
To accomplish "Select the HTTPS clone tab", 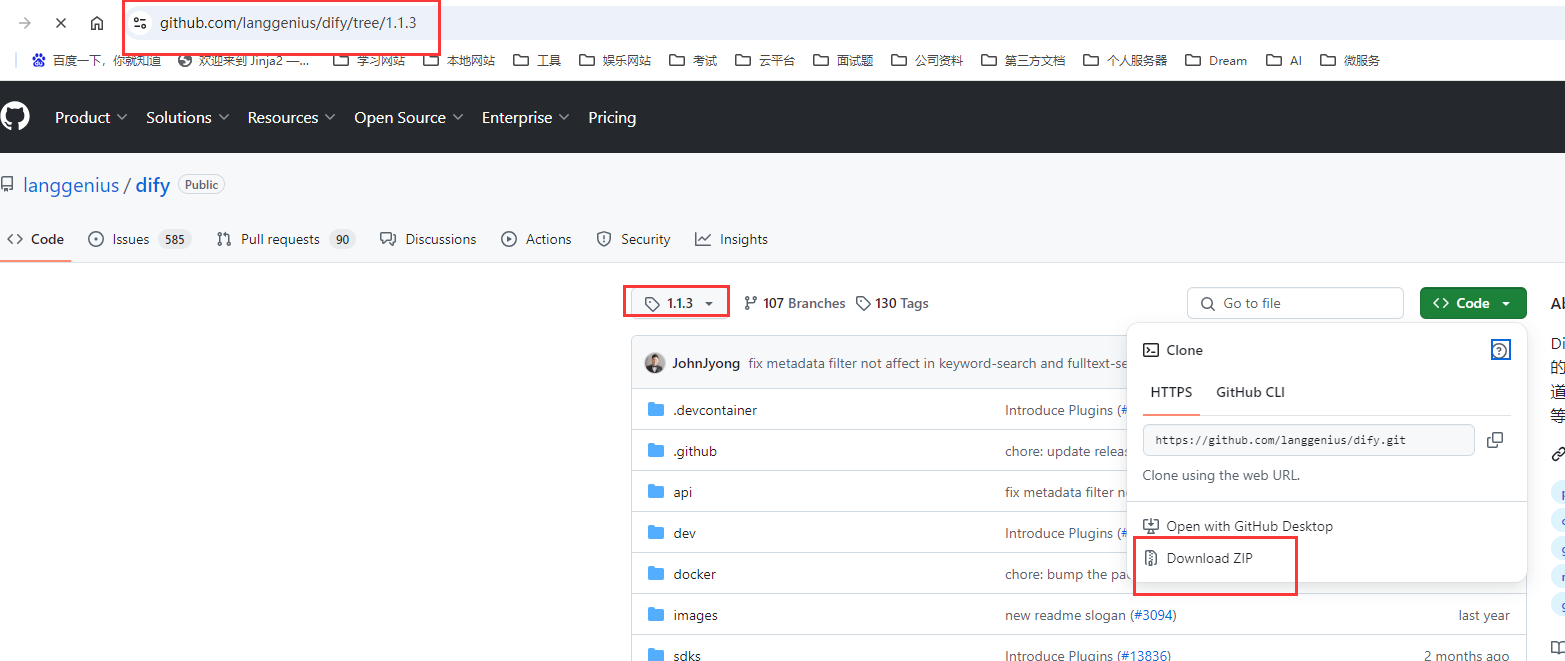I will tap(1171, 392).
